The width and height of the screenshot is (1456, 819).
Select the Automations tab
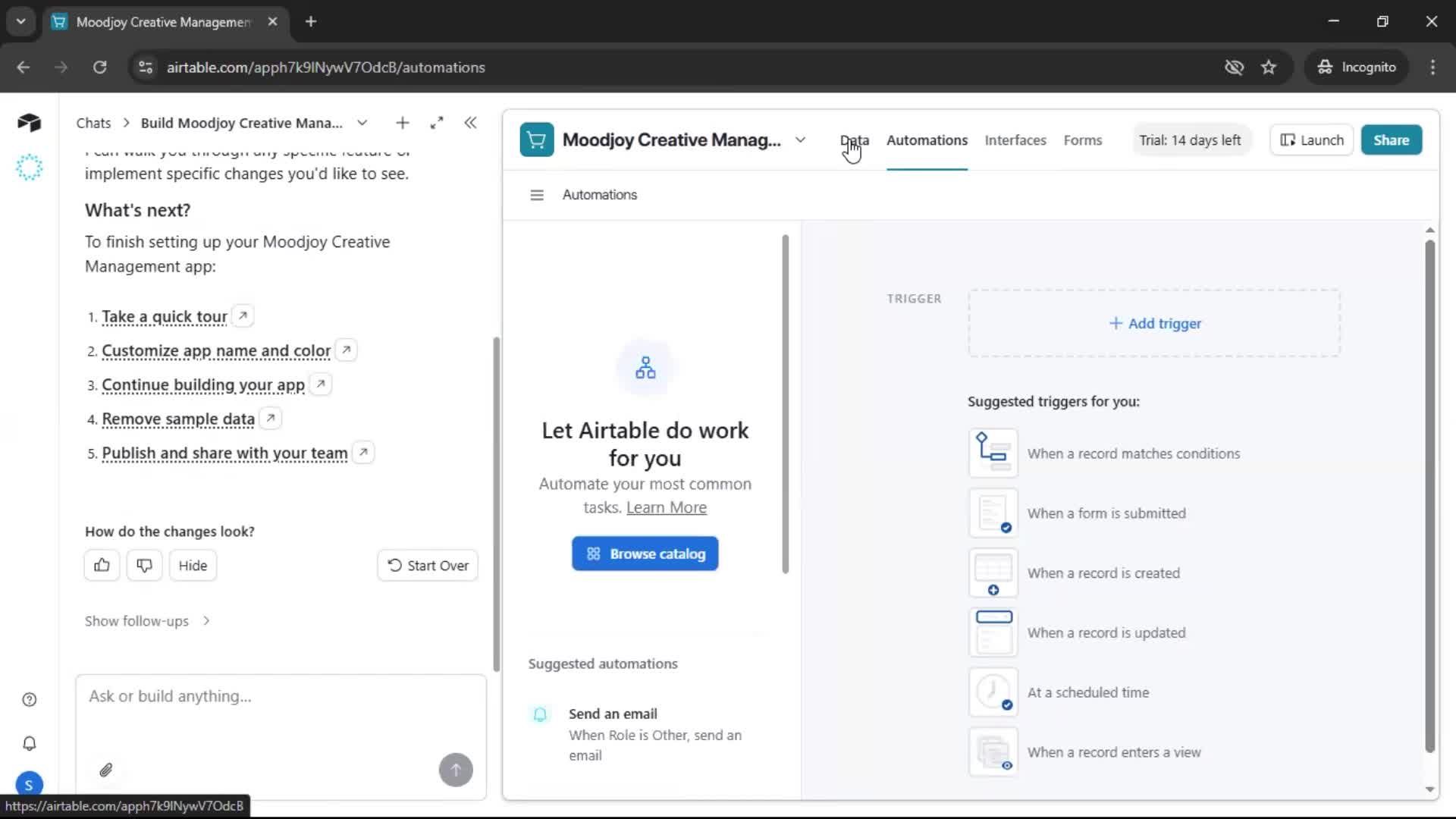[927, 140]
